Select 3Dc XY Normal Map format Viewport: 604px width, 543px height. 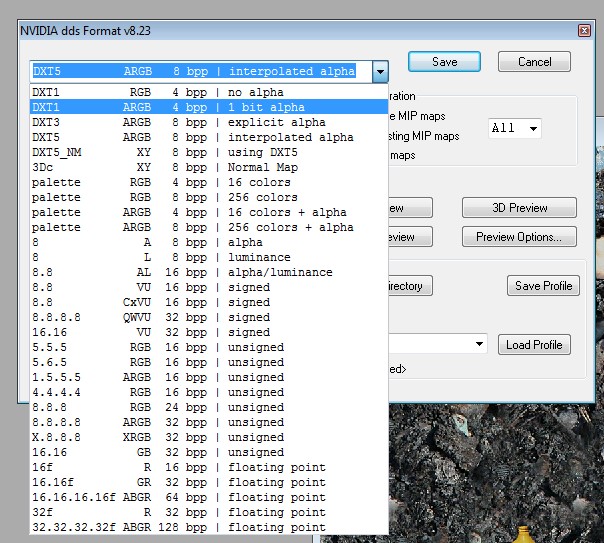[x=209, y=167]
